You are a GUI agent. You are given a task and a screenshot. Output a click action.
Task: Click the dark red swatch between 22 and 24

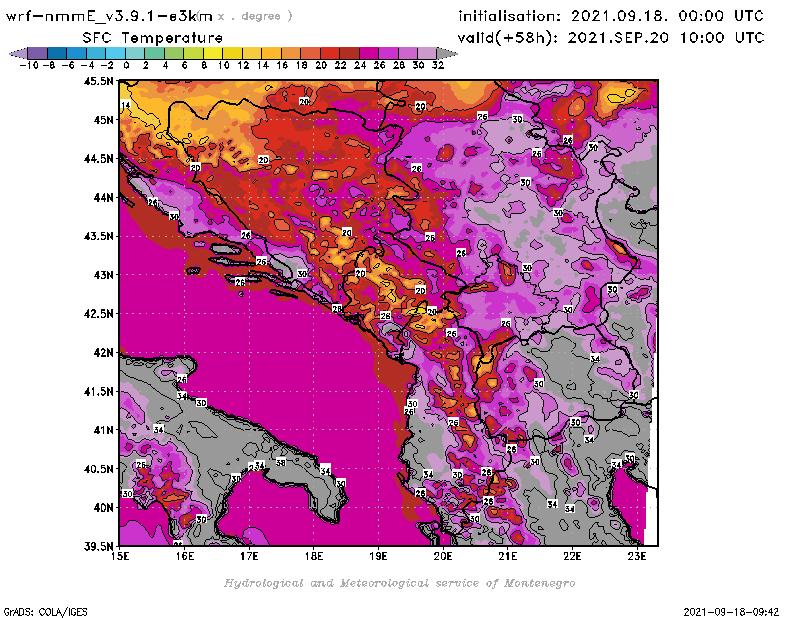[x=349, y=53]
